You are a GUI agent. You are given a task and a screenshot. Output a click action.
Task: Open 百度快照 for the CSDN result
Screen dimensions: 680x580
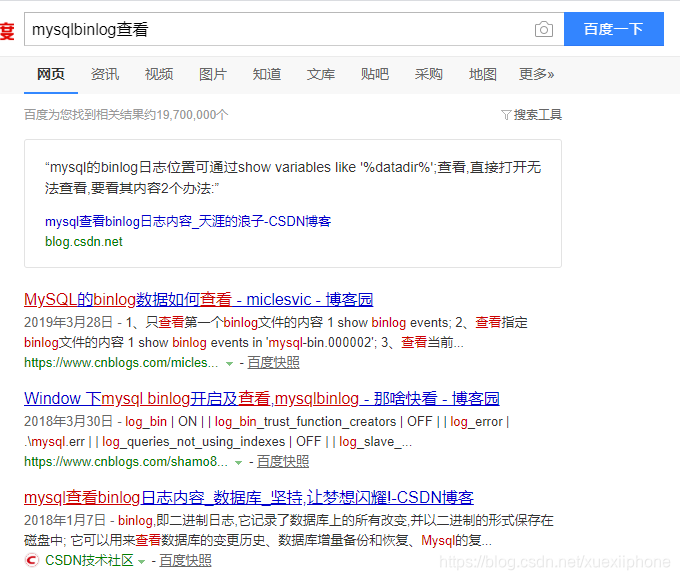[185, 560]
